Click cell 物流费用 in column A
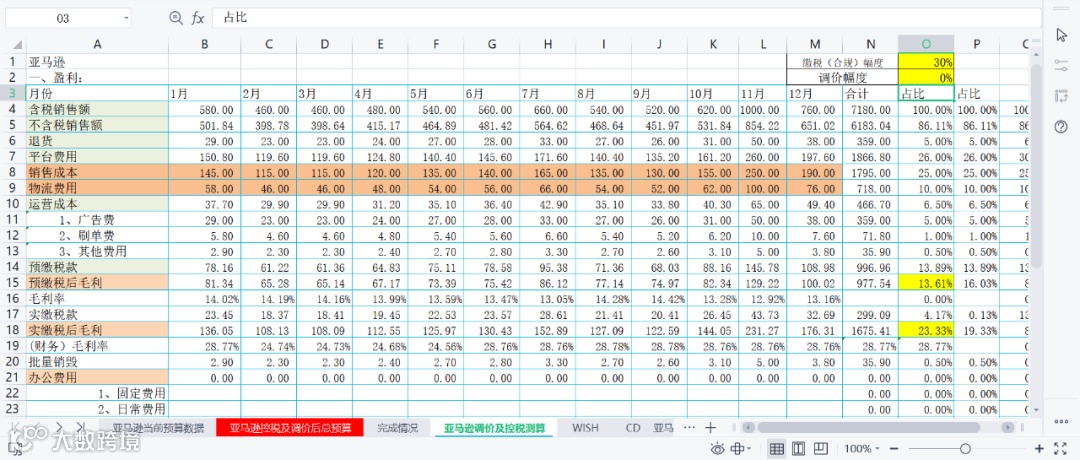The image size is (1080, 460). point(97,188)
